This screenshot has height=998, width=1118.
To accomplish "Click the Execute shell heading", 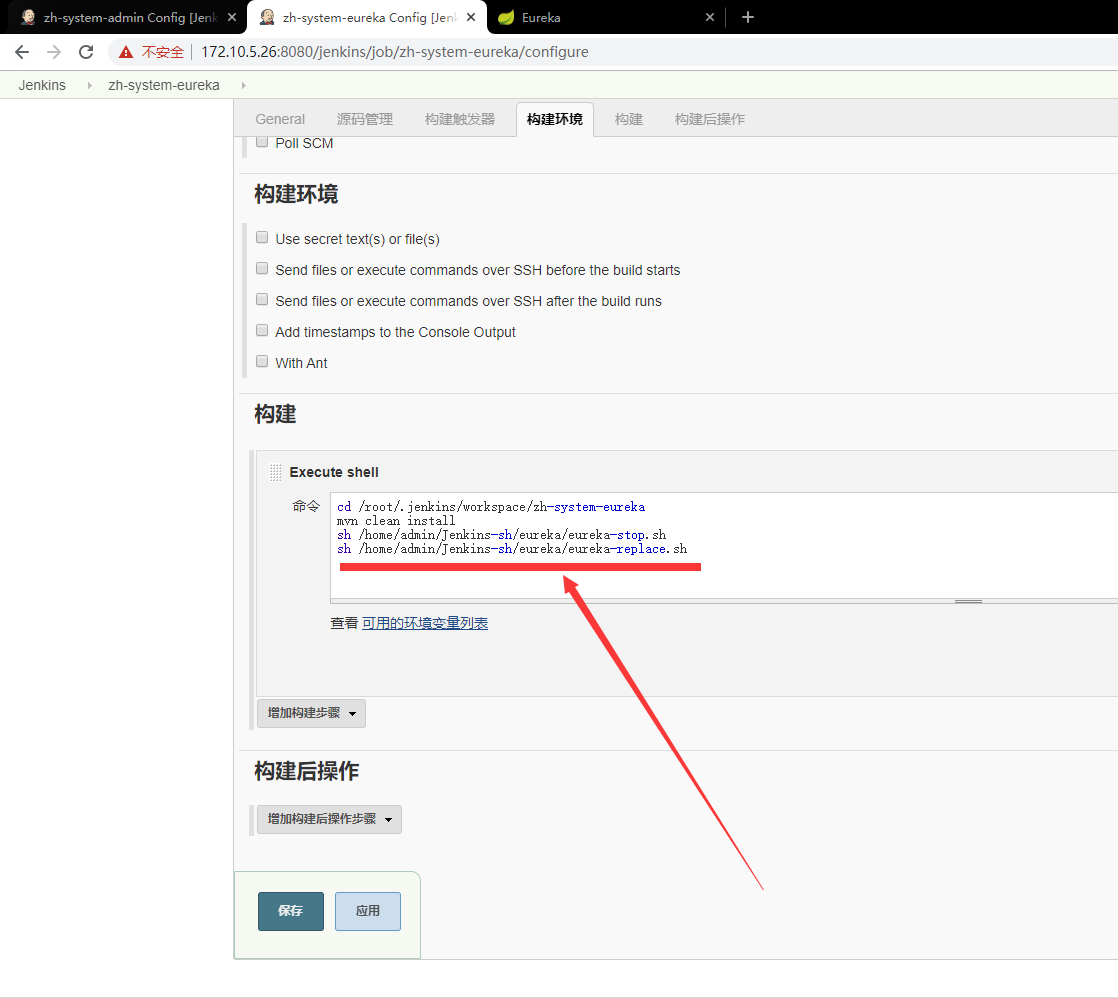I will click(334, 472).
